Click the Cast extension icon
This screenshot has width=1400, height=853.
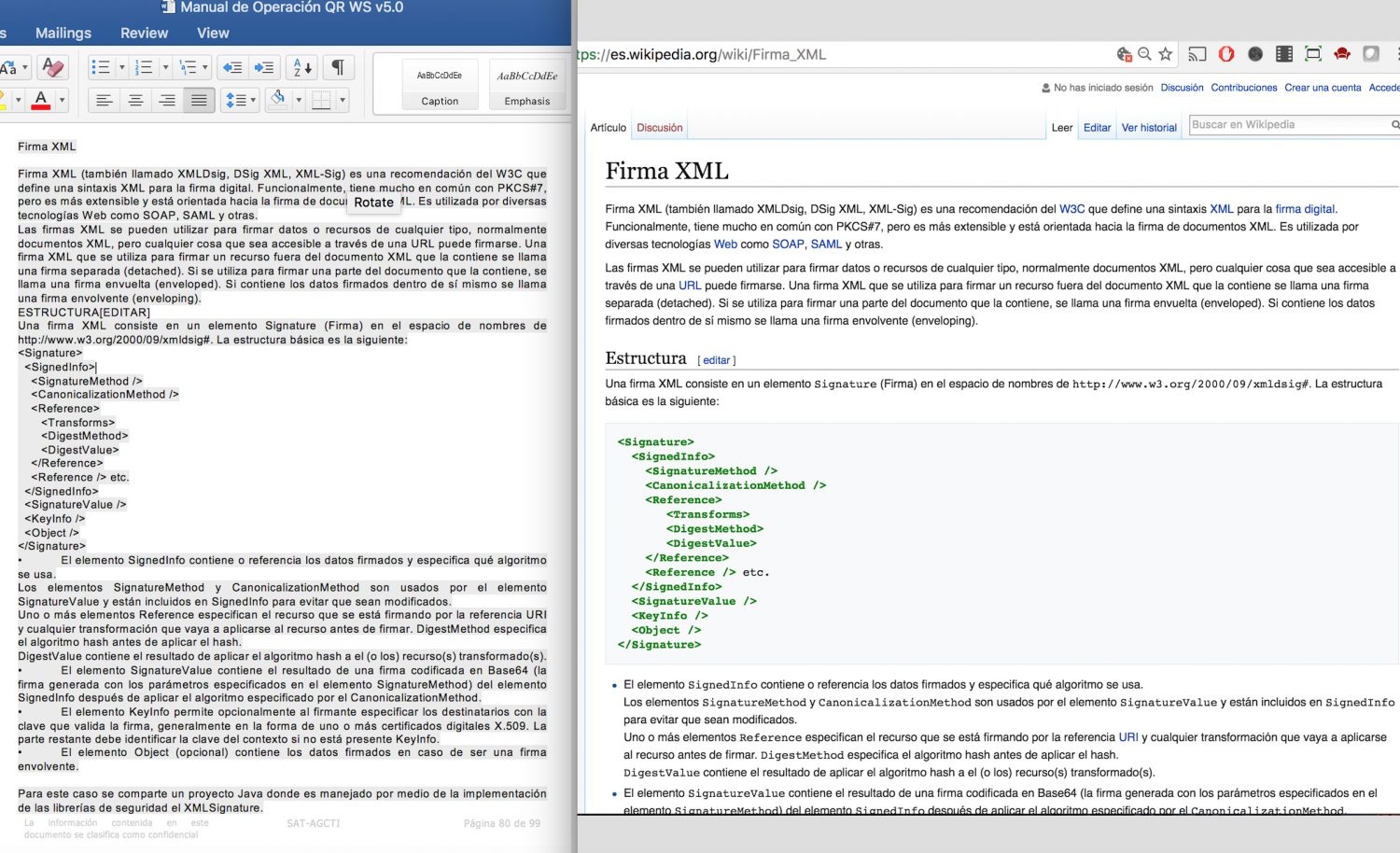tap(1197, 54)
